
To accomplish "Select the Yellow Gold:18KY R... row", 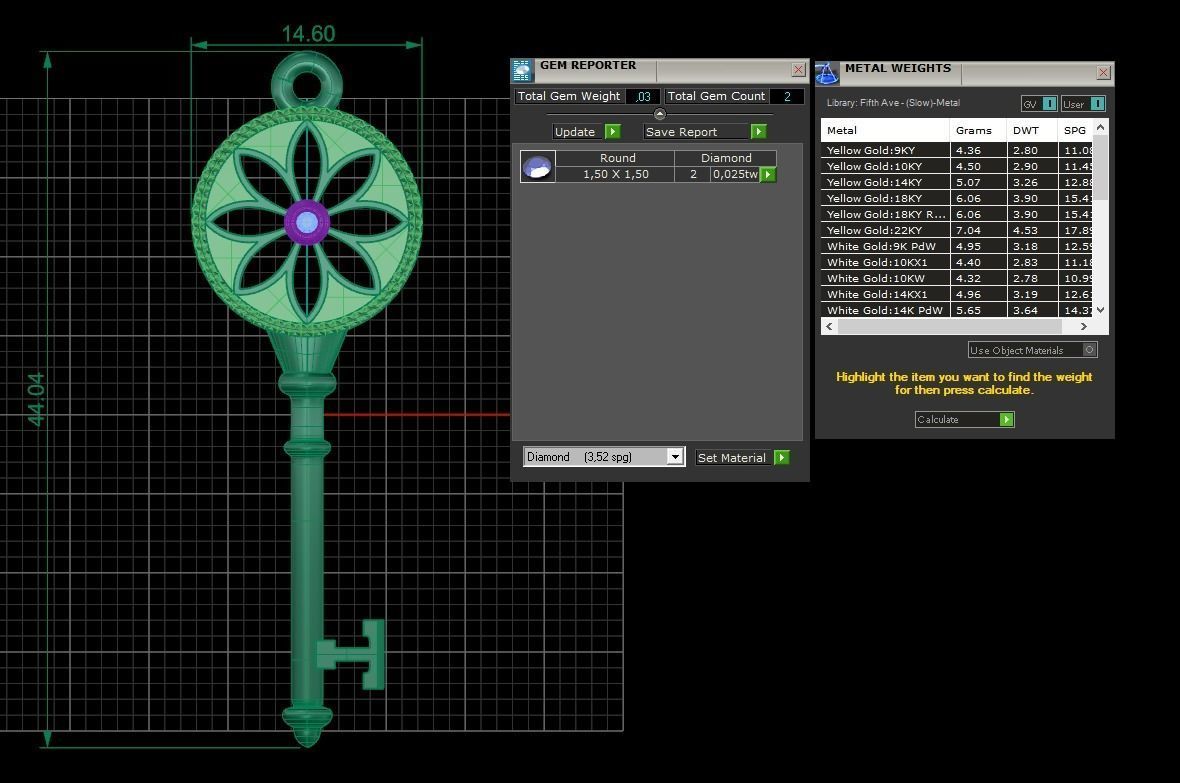I will click(x=956, y=214).
